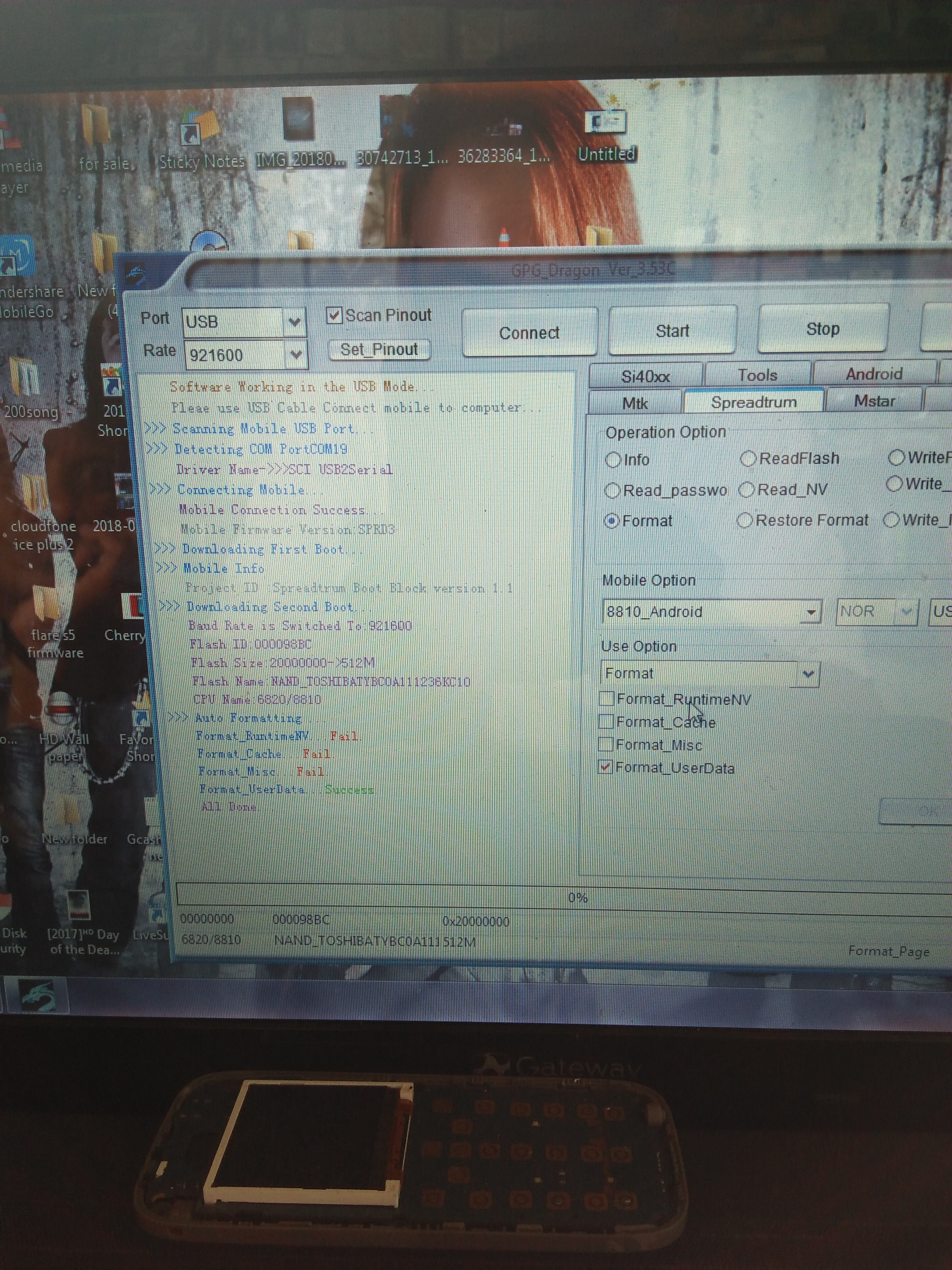
Task: Select the Read_NV radio button
Action: pyautogui.click(x=747, y=490)
